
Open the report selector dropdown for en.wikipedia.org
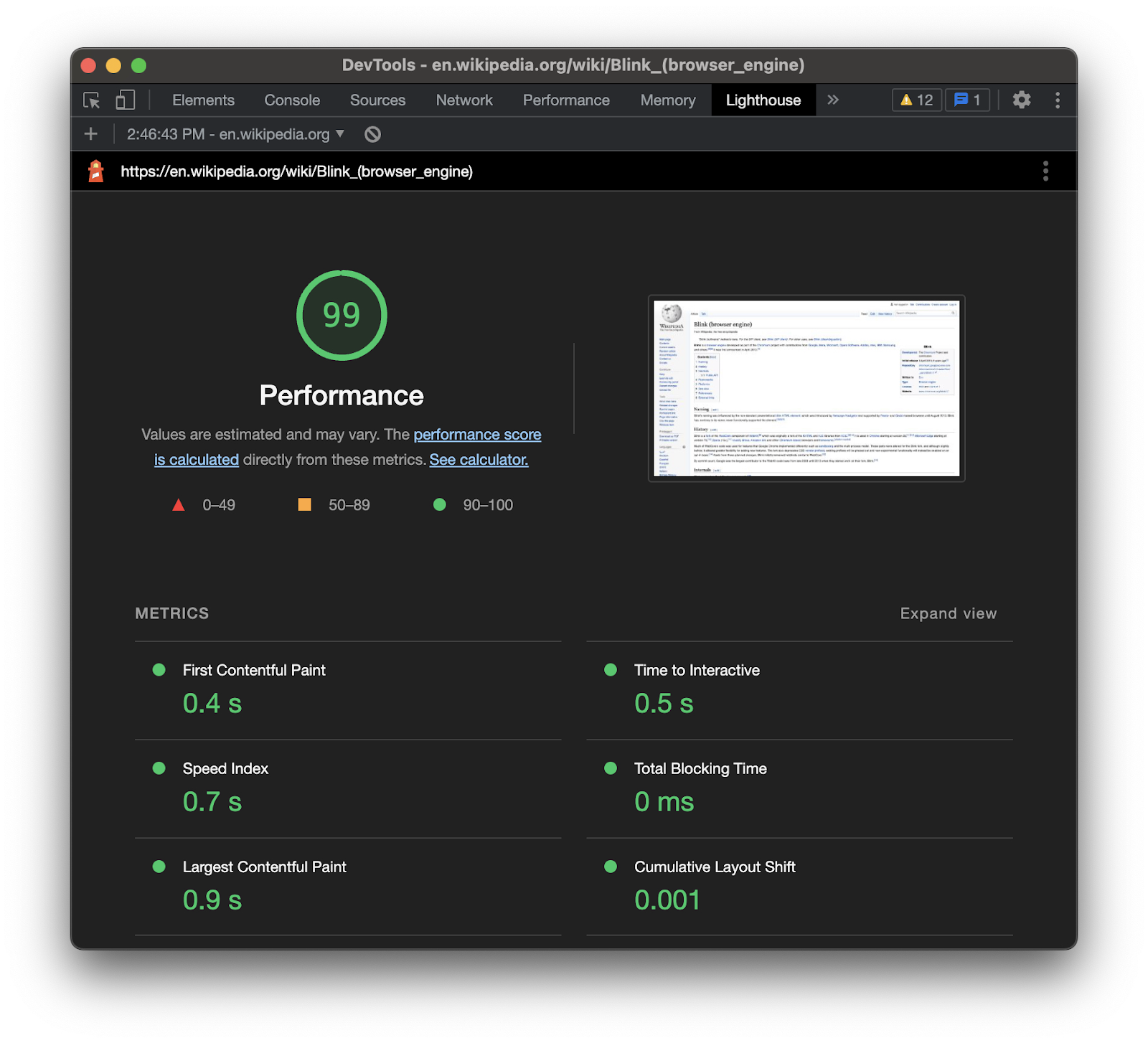[x=235, y=134]
